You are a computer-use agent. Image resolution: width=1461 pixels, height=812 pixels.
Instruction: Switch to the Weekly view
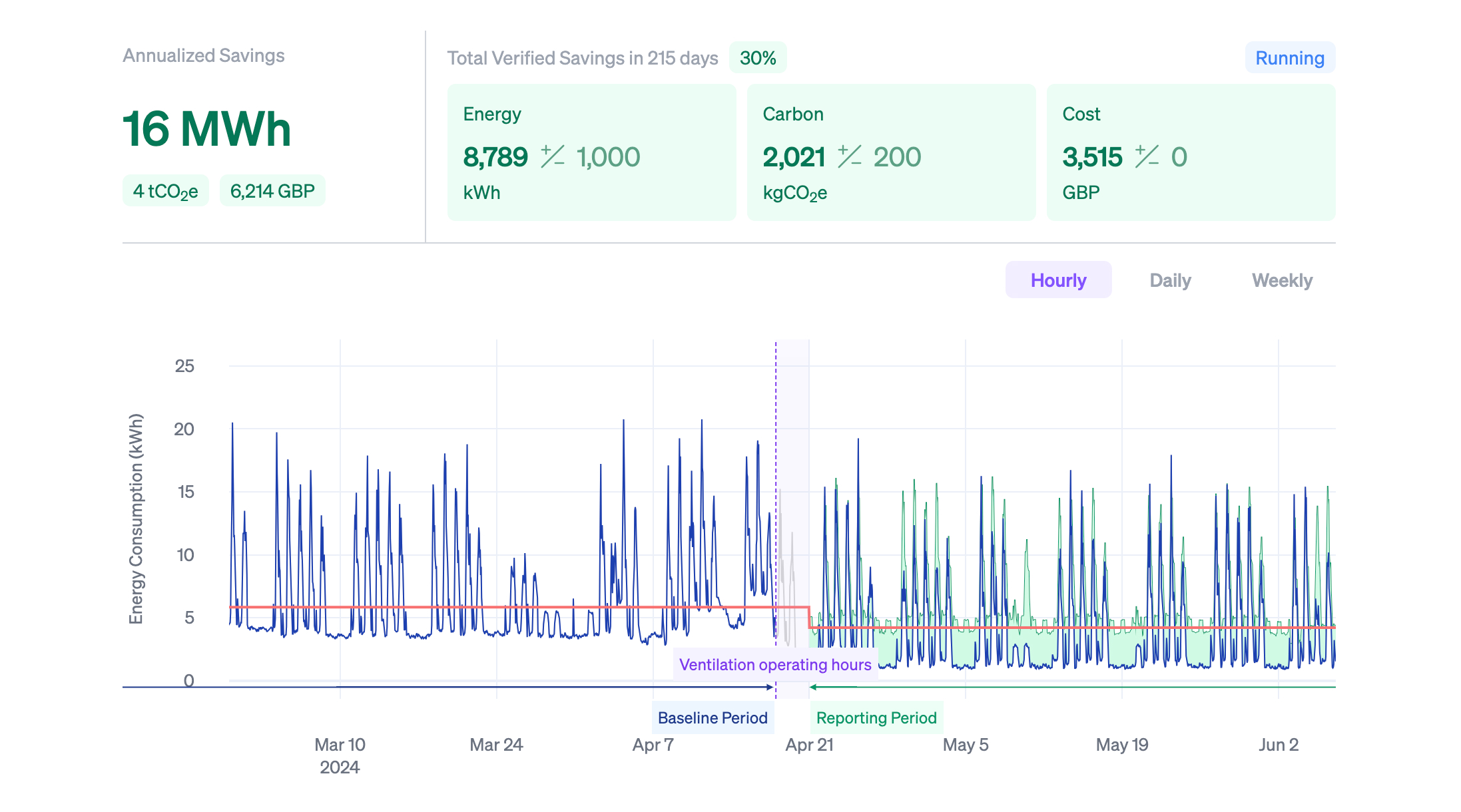click(1282, 280)
